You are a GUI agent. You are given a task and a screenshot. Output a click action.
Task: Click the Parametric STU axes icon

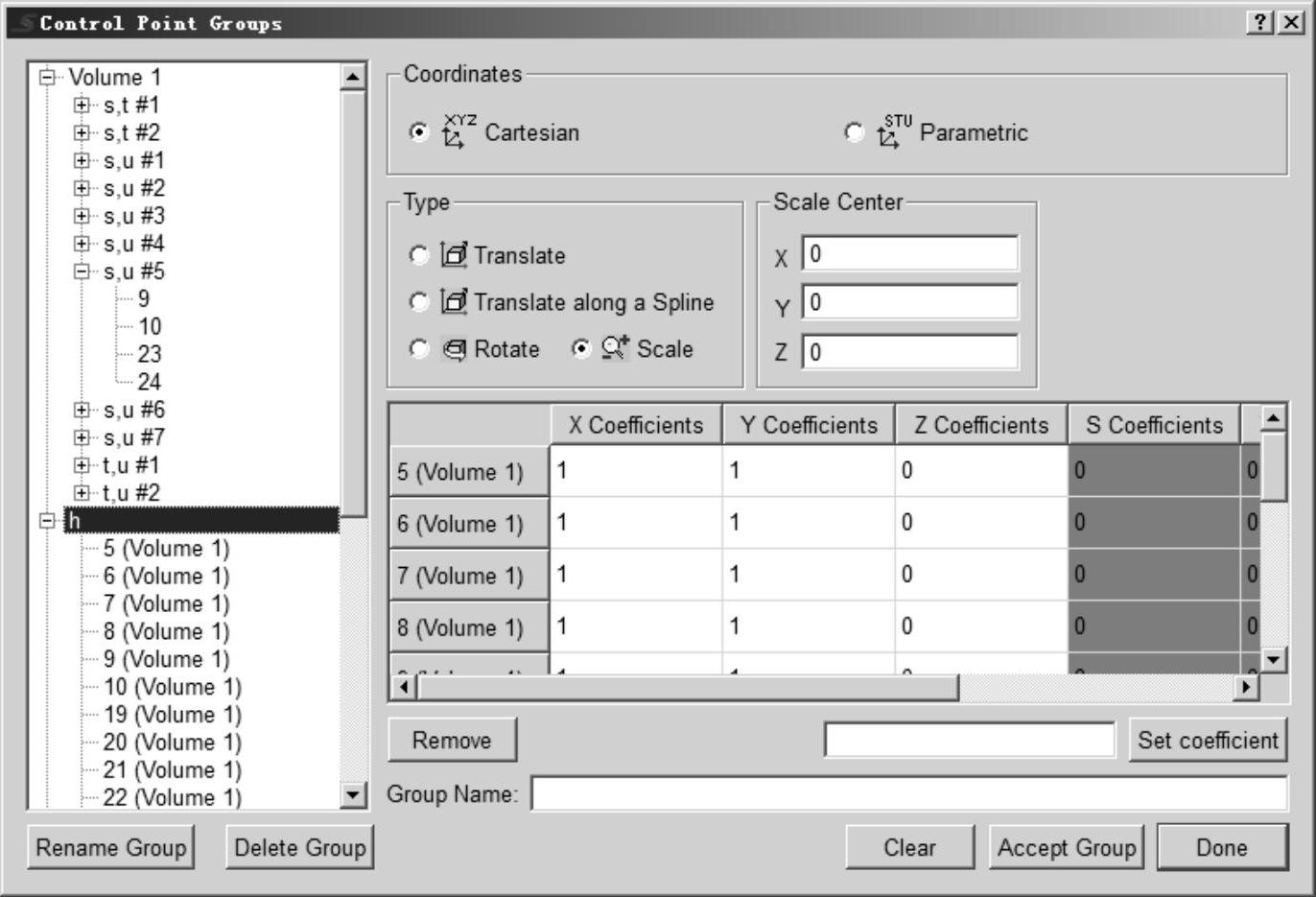(x=894, y=131)
